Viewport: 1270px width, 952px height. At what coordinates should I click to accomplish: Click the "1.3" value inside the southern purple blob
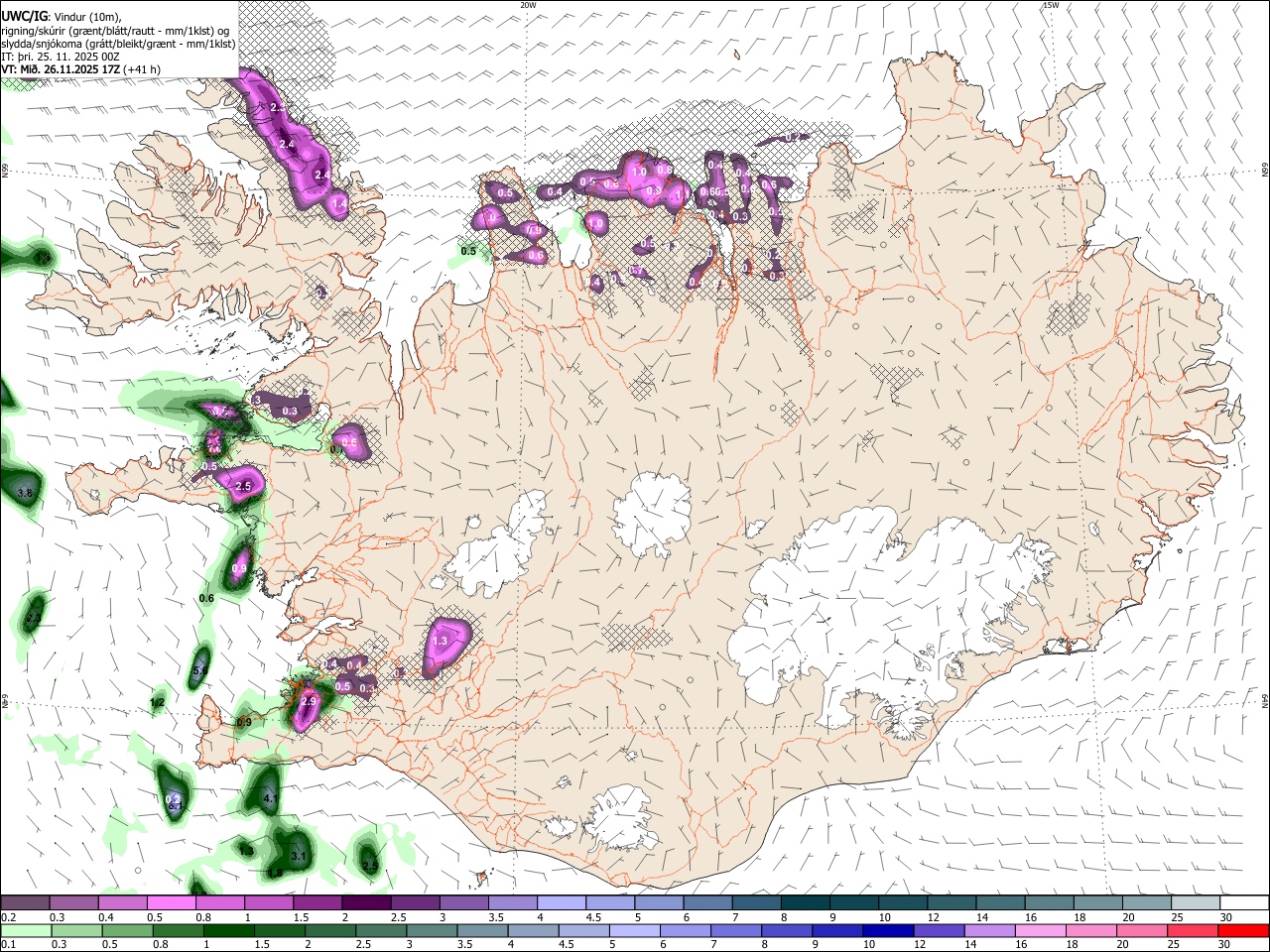(x=441, y=642)
